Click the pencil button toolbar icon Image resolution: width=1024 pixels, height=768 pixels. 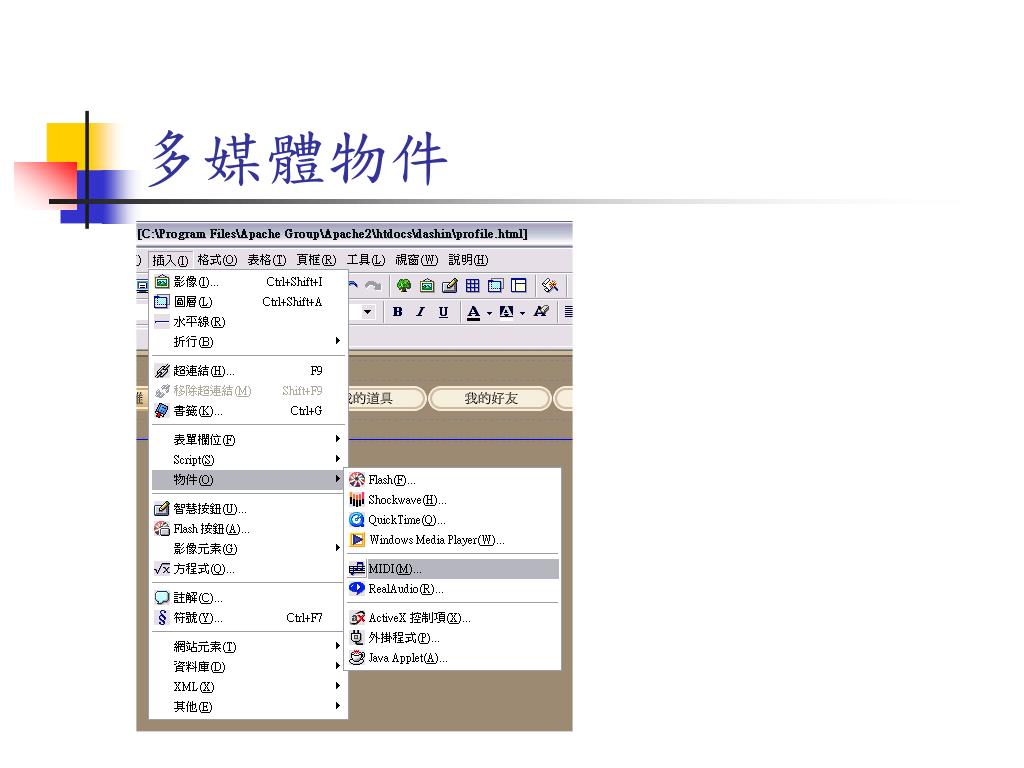450,285
